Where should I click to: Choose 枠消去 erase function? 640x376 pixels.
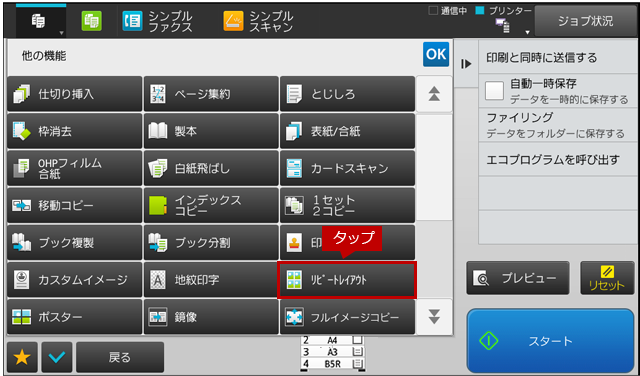coord(75,131)
